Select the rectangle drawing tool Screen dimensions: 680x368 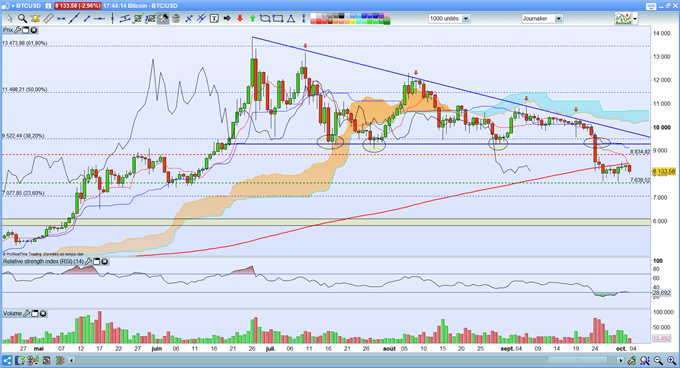tap(278, 19)
